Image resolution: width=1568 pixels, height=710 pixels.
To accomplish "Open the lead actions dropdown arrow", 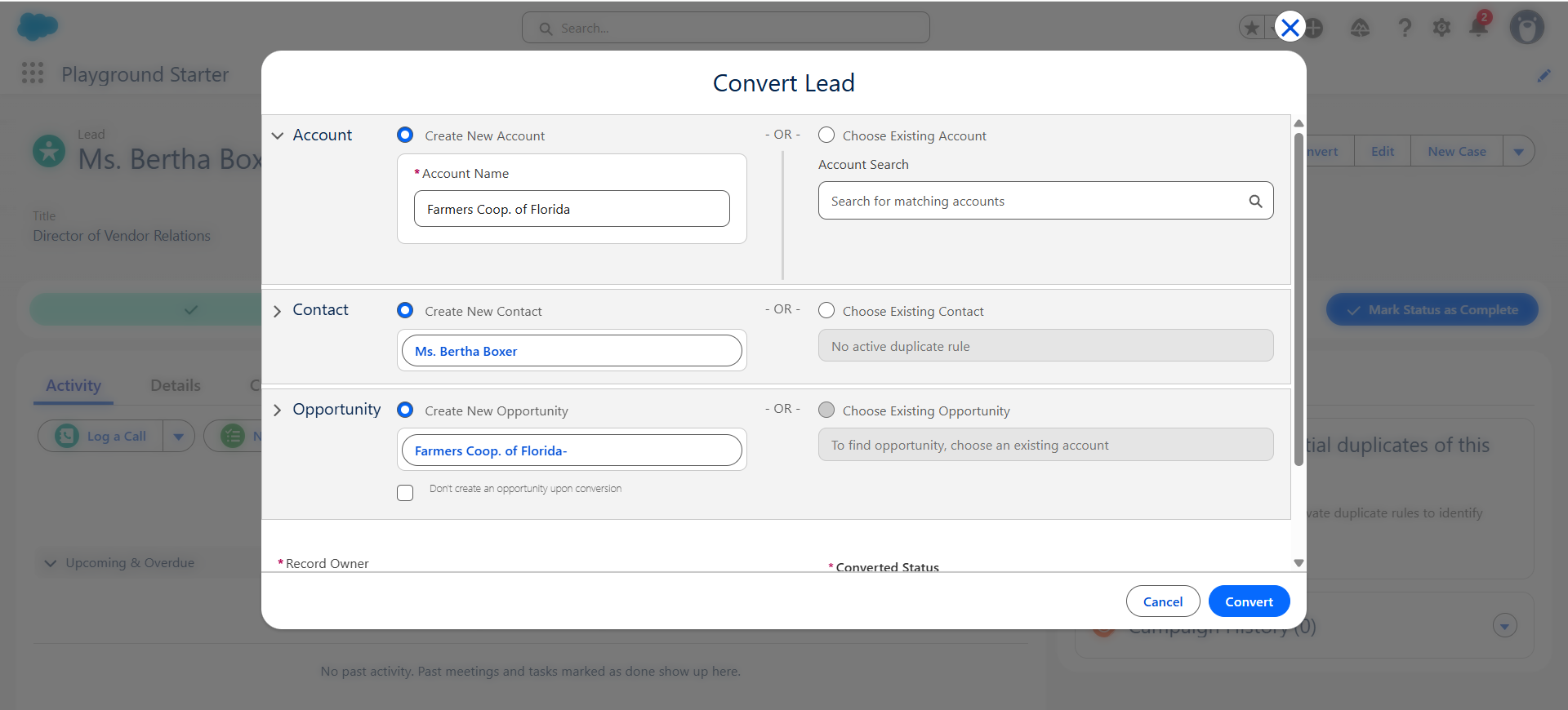I will click(x=1519, y=151).
